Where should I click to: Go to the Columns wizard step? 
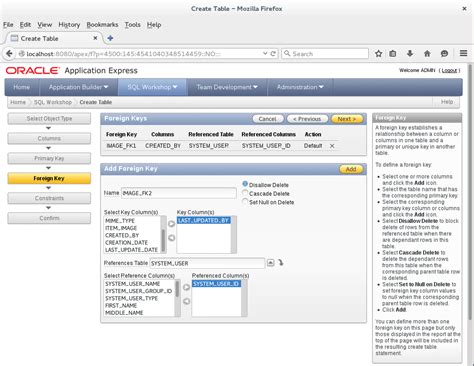pyautogui.click(x=49, y=138)
